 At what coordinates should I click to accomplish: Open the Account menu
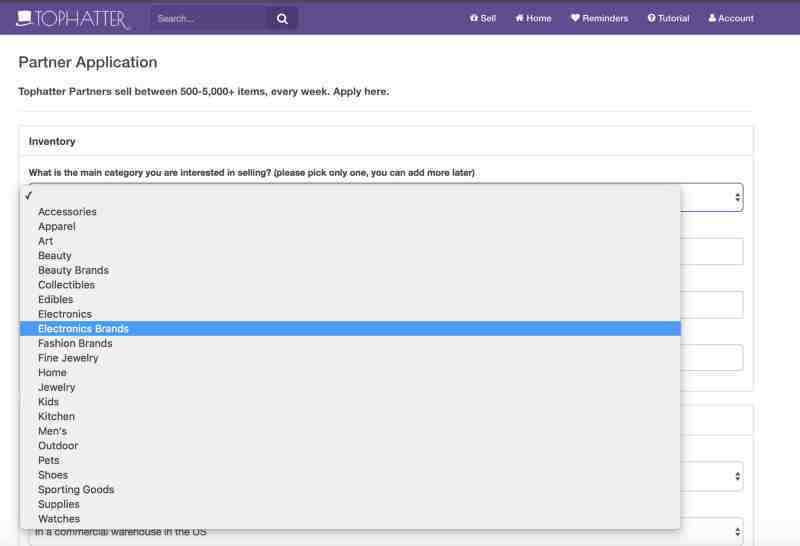[731, 18]
